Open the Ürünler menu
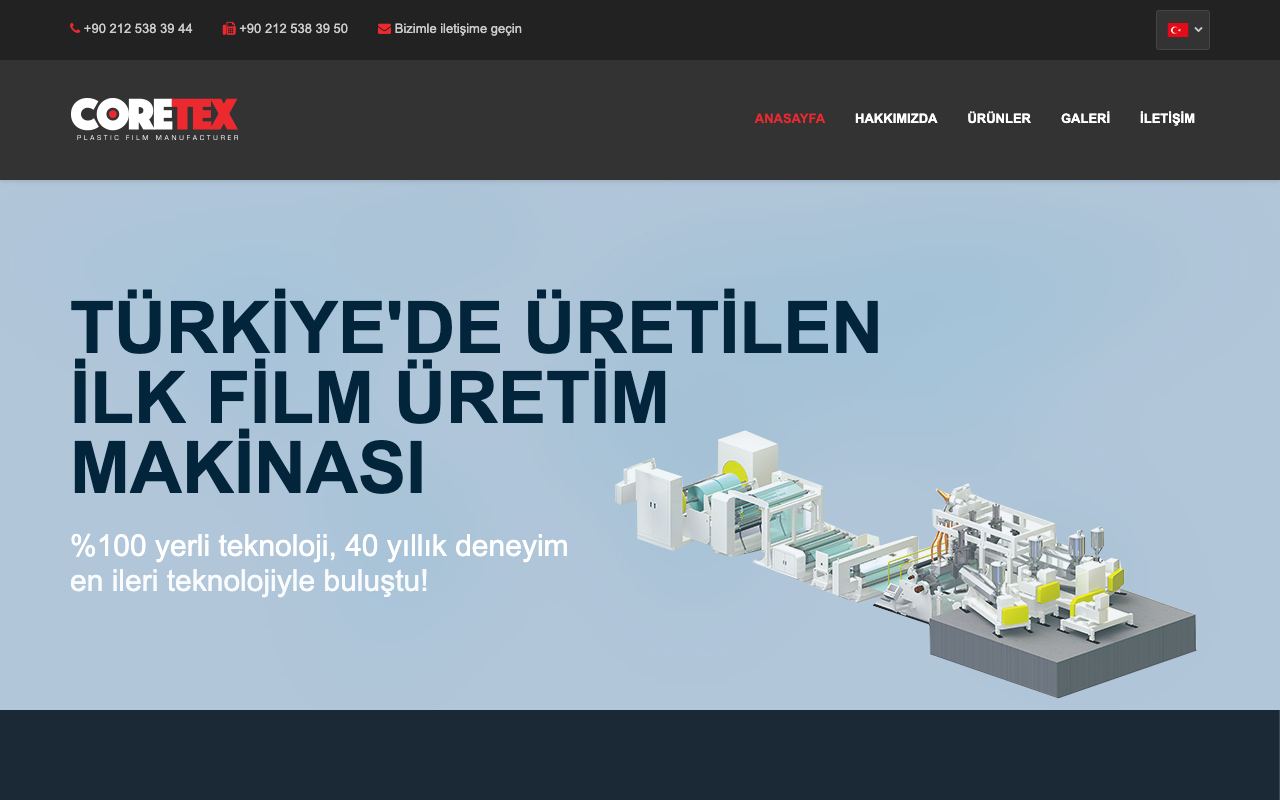This screenshot has width=1280, height=800. (999, 118)
